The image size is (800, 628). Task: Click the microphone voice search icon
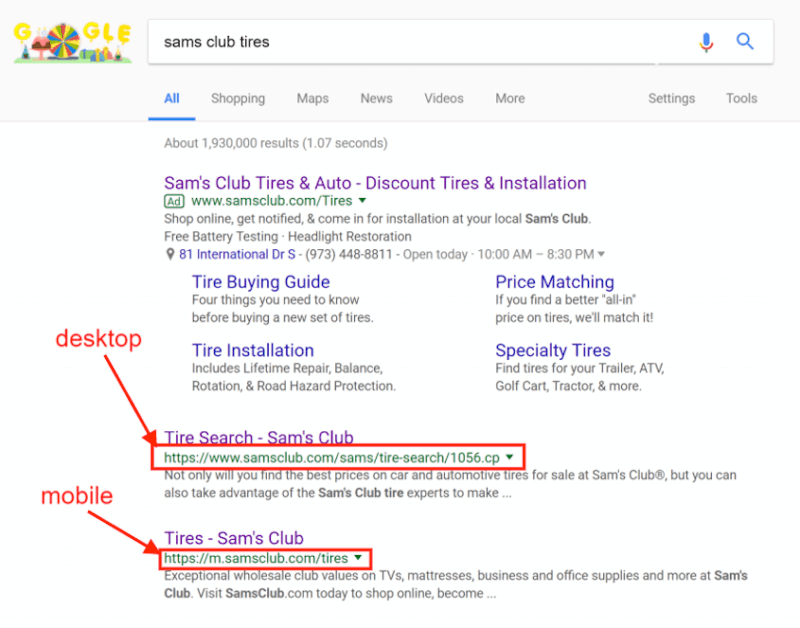[x=706, y=42]
